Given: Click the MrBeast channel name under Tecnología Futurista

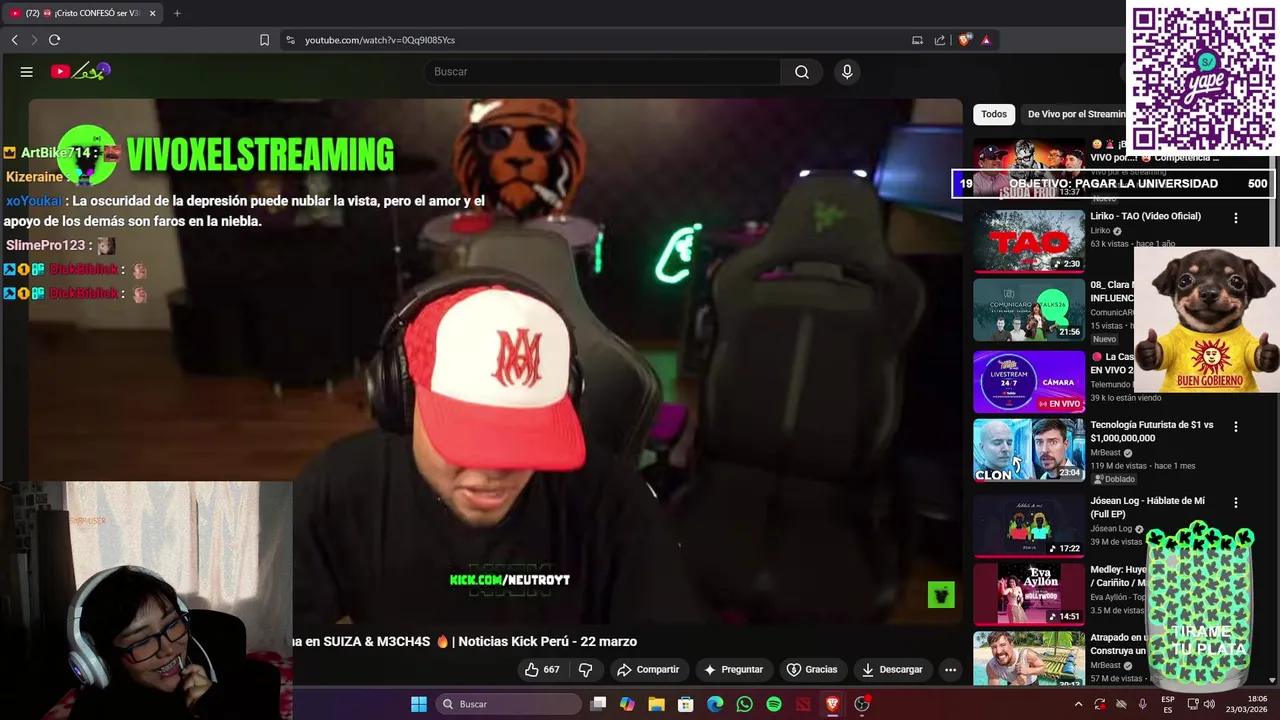Looking at the screenshot, I should pos(1105,453).
